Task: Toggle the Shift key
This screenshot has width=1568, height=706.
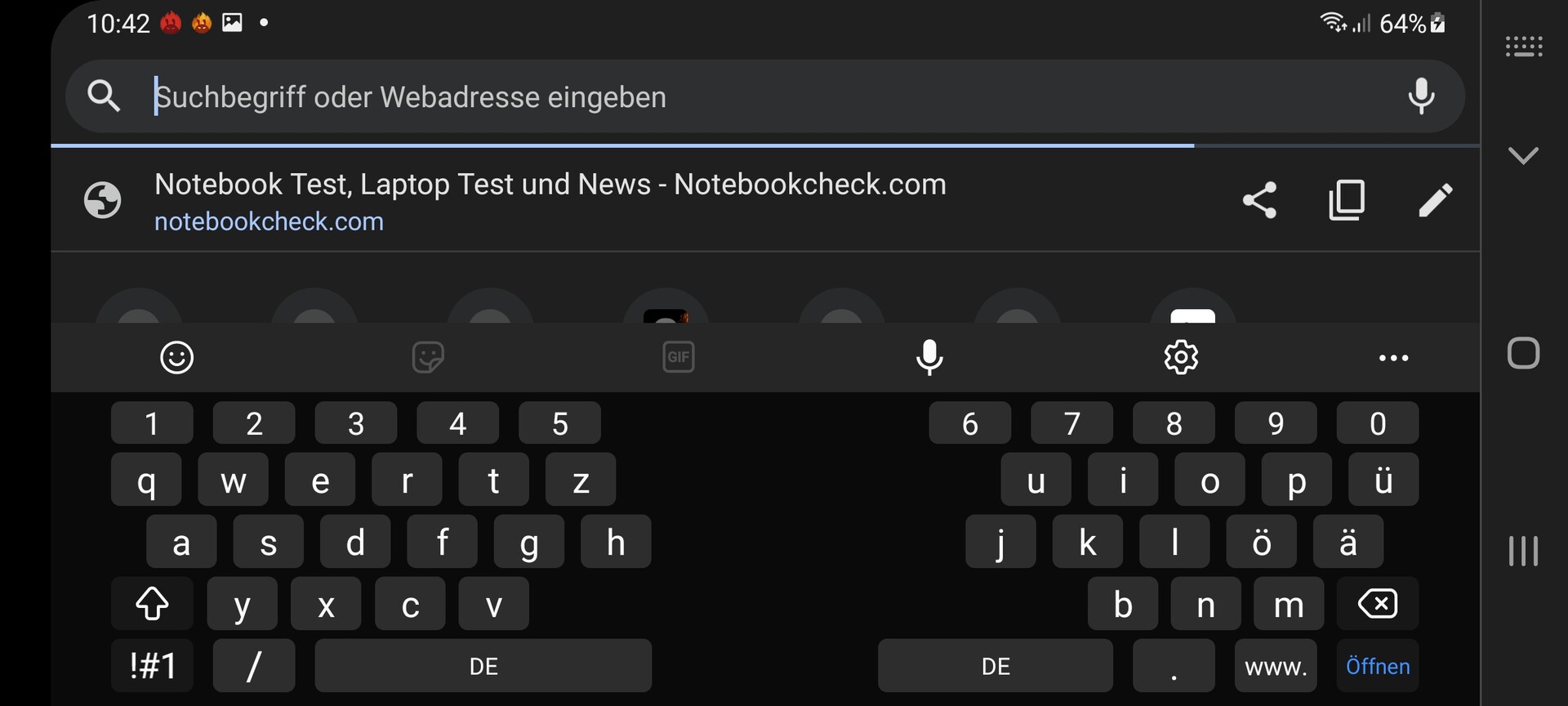Action: [153, 605]
